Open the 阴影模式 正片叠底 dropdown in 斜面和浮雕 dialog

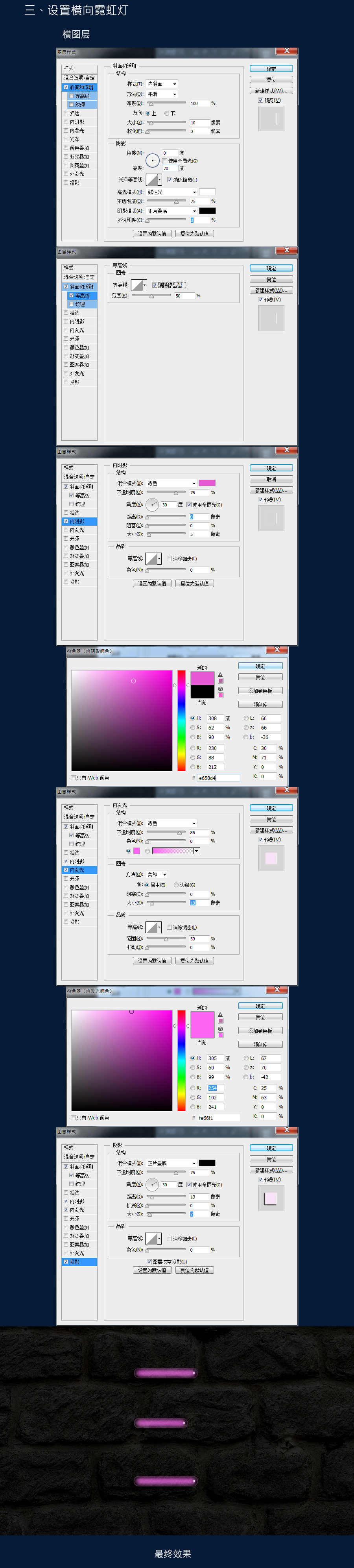[x=171, y=211]
